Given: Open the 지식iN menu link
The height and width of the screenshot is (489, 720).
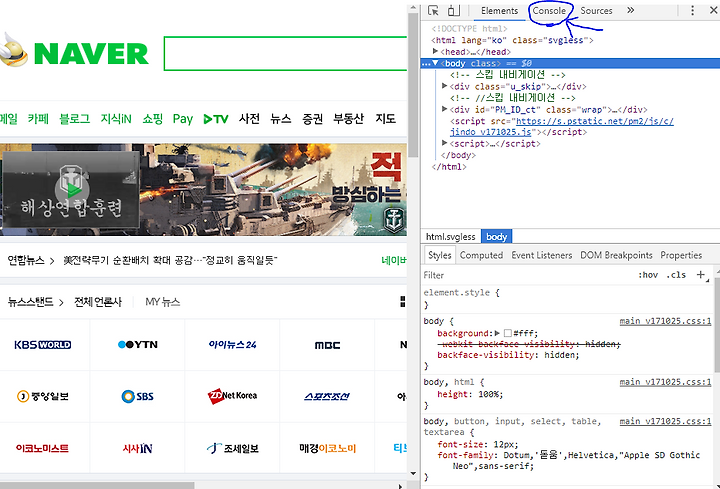Looking at the screenshot, I should (116, 119).
